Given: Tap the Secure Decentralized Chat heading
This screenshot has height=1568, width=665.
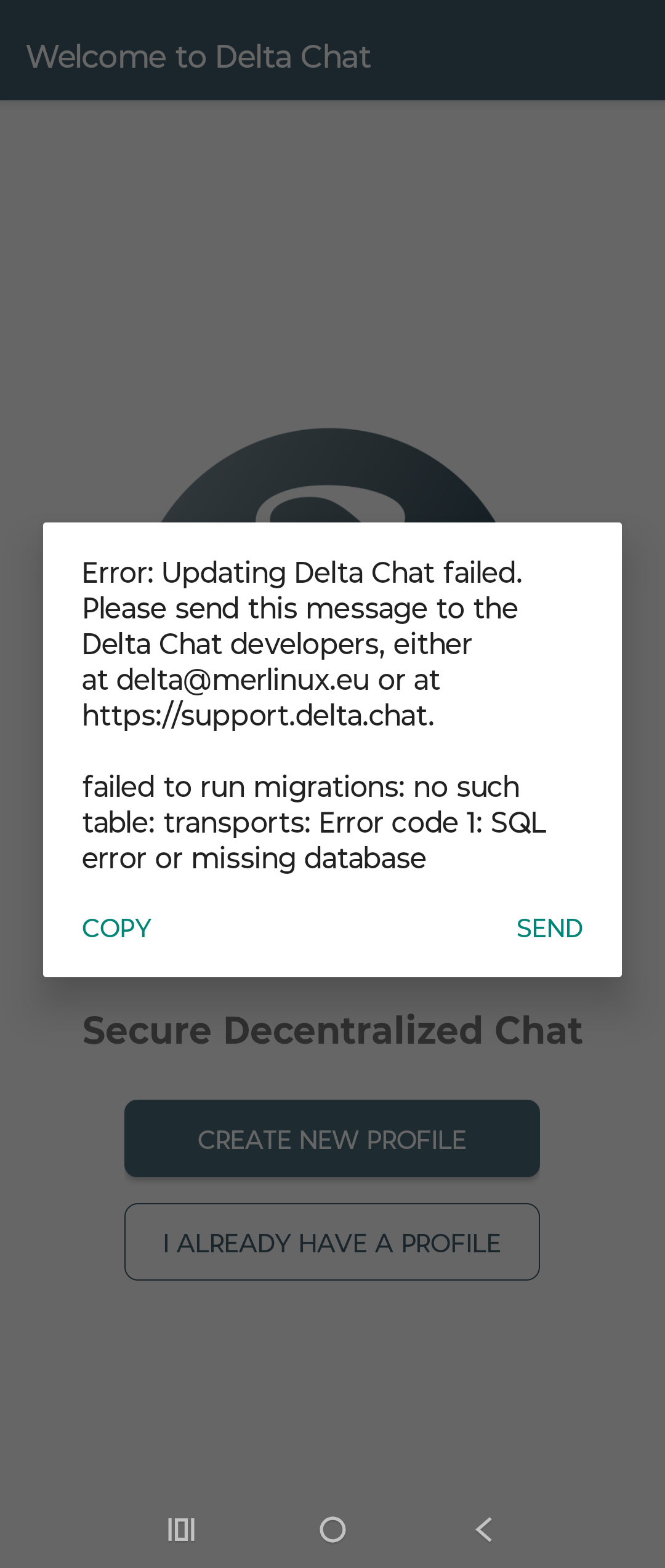Looking at the screenshot, I should click(332, 1031).
